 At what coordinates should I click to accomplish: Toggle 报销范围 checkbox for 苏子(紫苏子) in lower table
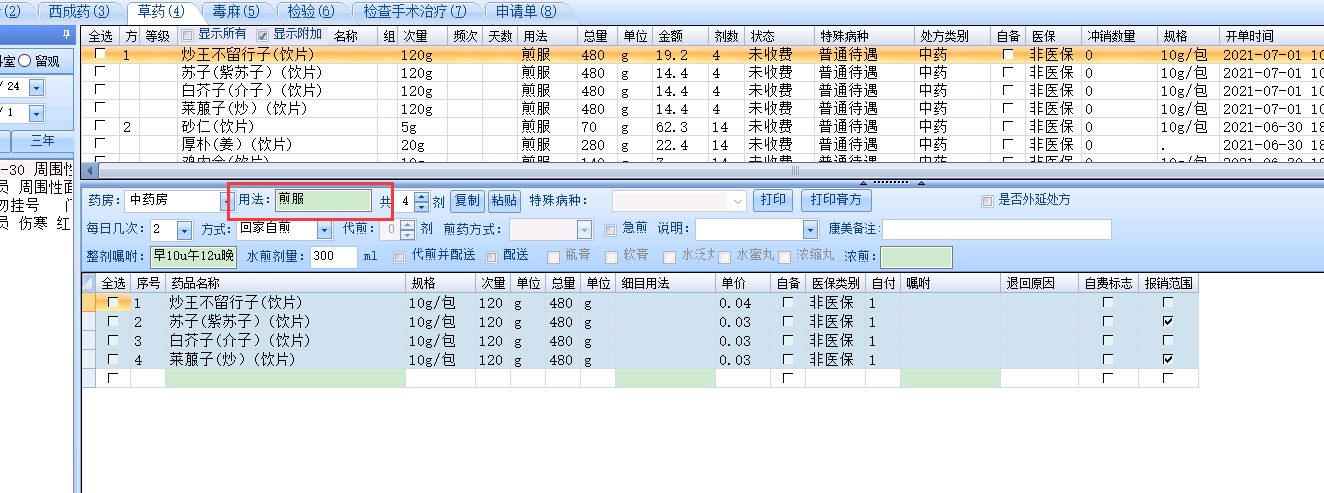pyautogui.click(x=1168, y=322)
